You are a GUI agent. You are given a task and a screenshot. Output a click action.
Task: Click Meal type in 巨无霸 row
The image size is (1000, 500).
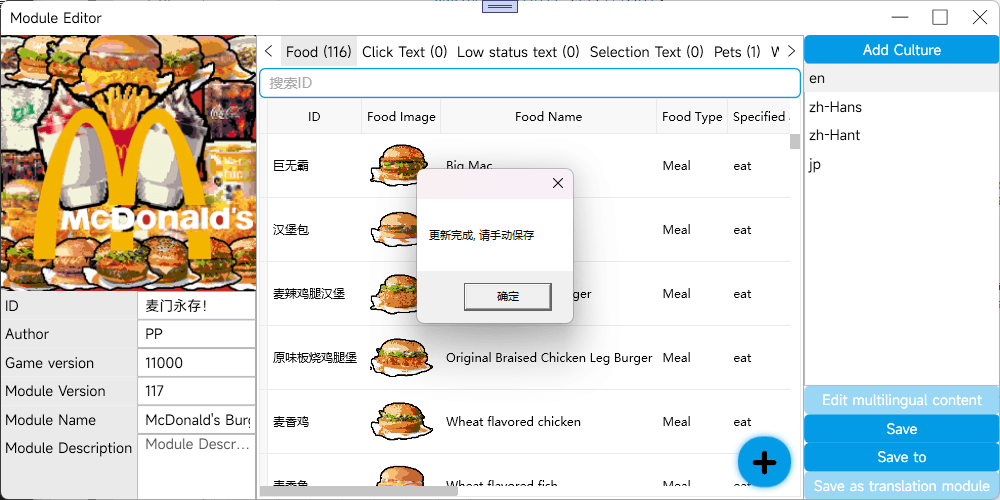677,166
